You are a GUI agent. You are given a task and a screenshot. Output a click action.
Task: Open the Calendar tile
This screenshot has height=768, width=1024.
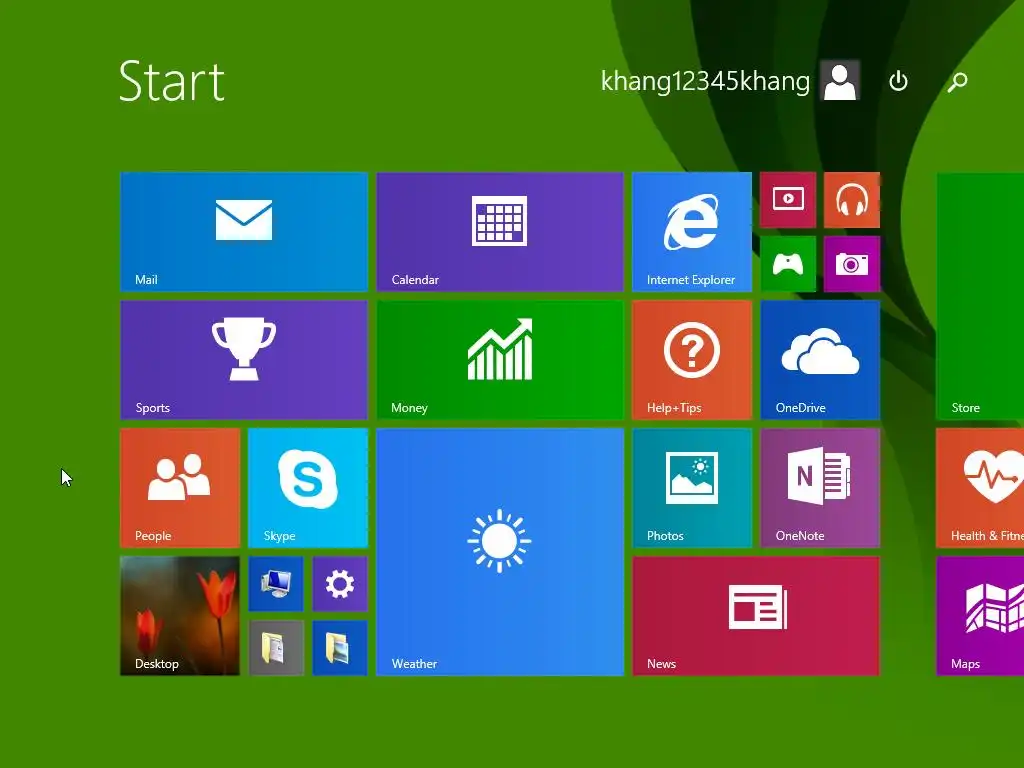(500, 232)
